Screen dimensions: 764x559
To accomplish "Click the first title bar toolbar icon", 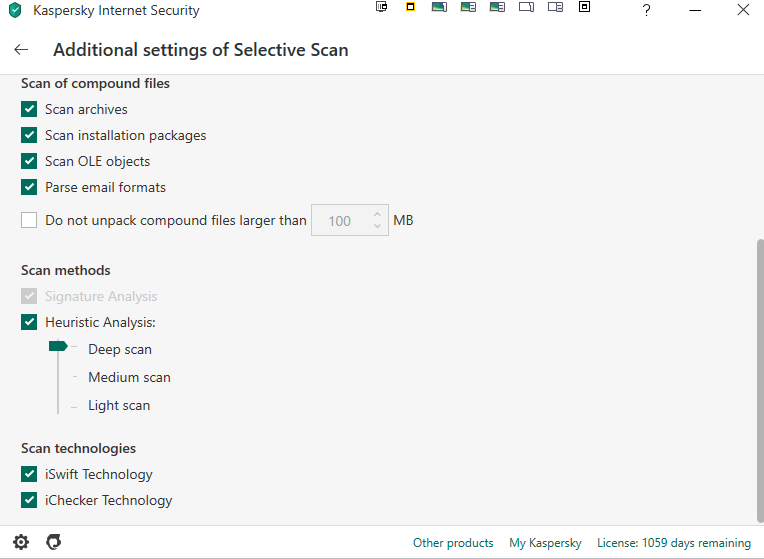I will tap(381, 7).
